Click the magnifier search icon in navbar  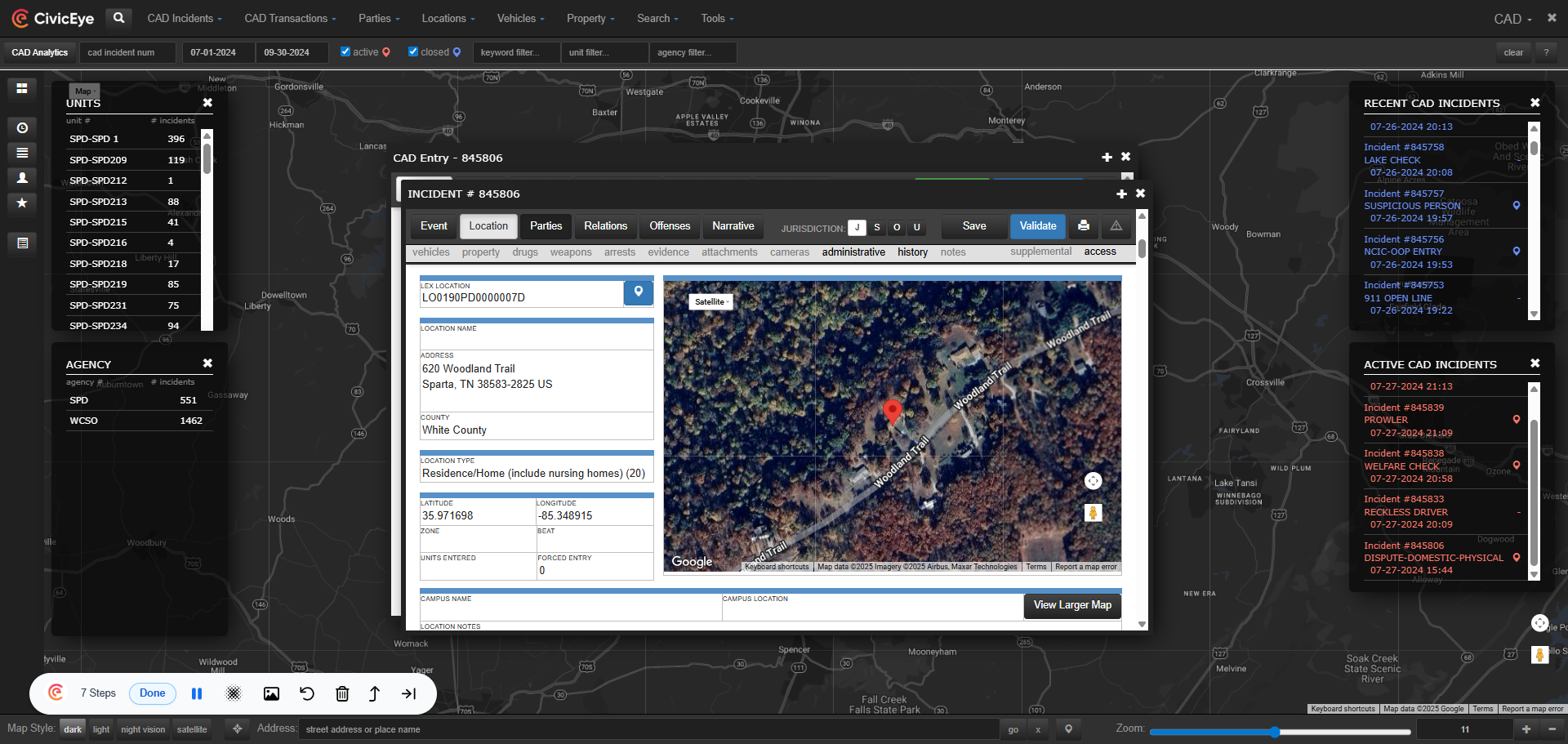point(118,18)
